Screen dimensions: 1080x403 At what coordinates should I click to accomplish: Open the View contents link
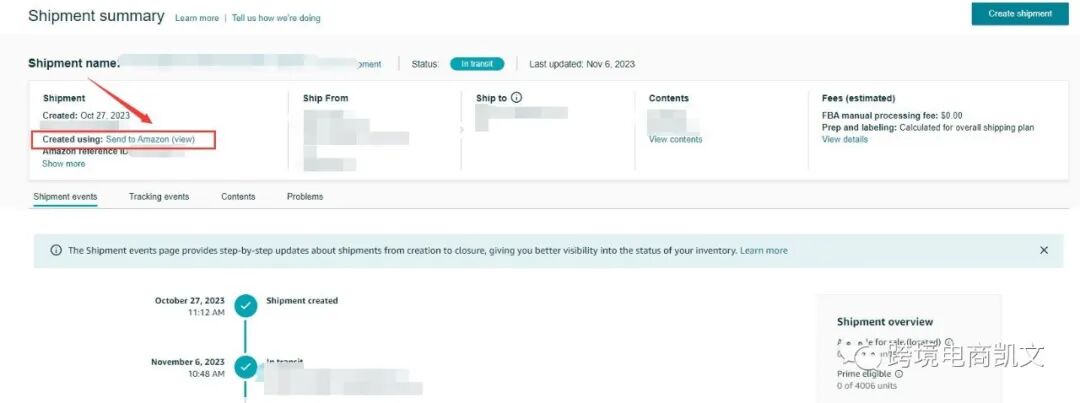[x=675, y=139]
